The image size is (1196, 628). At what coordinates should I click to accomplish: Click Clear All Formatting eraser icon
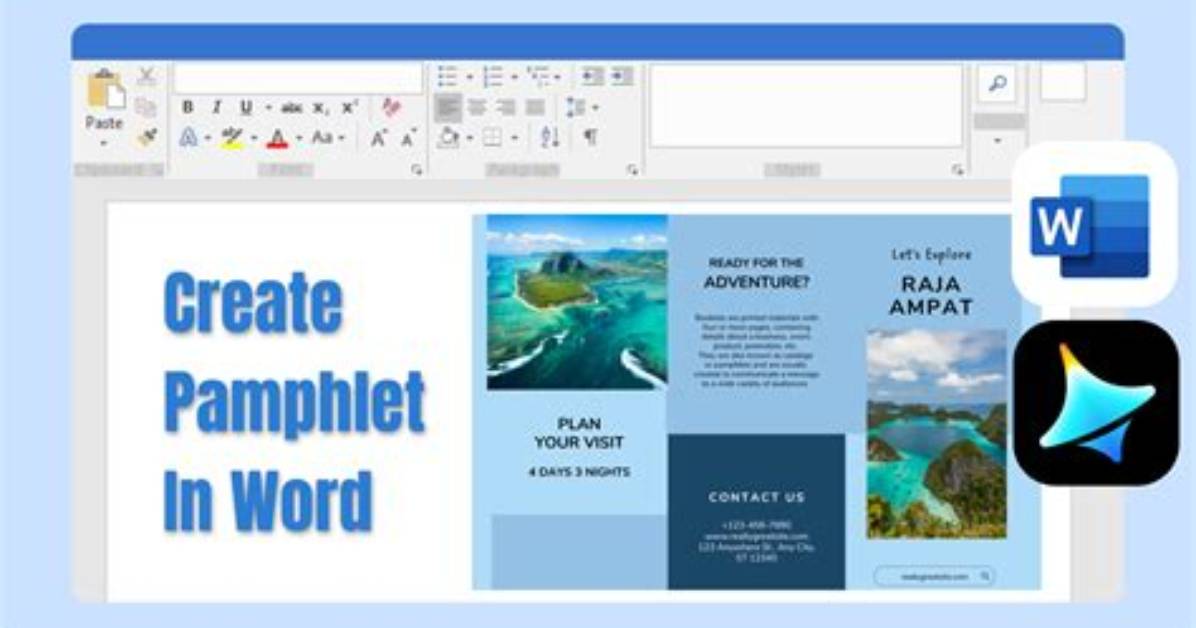391,108
